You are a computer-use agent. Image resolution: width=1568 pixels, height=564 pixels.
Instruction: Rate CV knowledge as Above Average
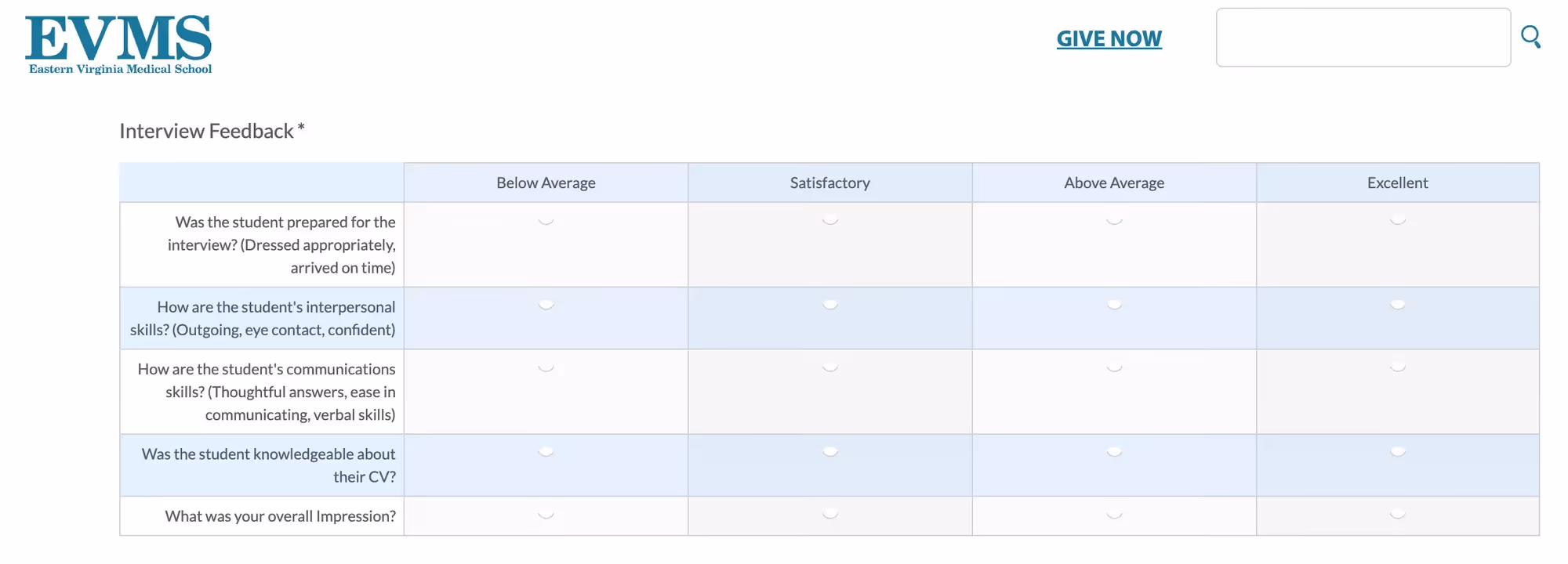pos(1114,451)
